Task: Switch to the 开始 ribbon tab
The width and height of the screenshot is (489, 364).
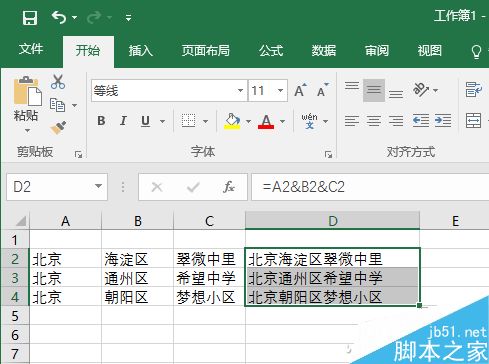Action: [x=88, y=50]
